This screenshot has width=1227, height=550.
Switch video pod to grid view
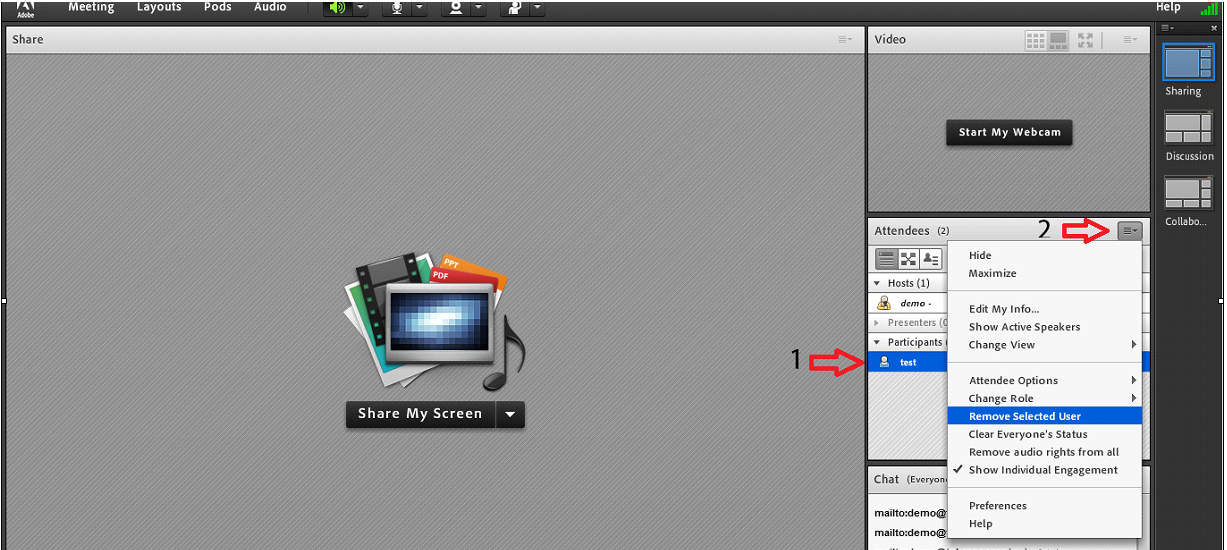coord(1035,40)
